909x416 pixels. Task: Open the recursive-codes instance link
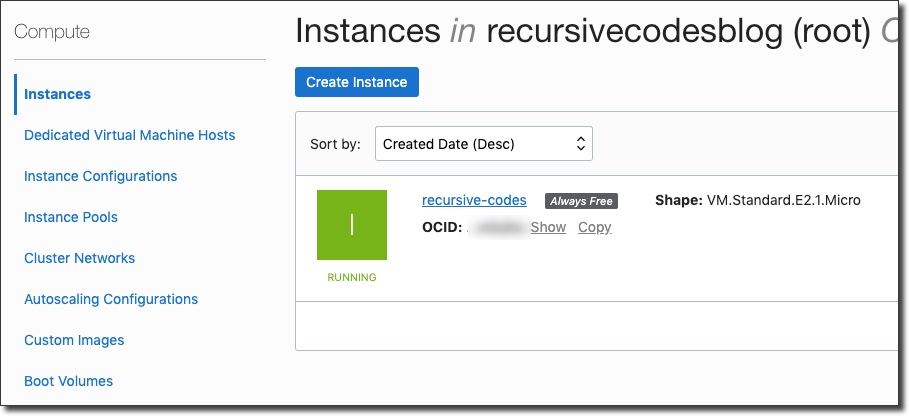point(474,200)
